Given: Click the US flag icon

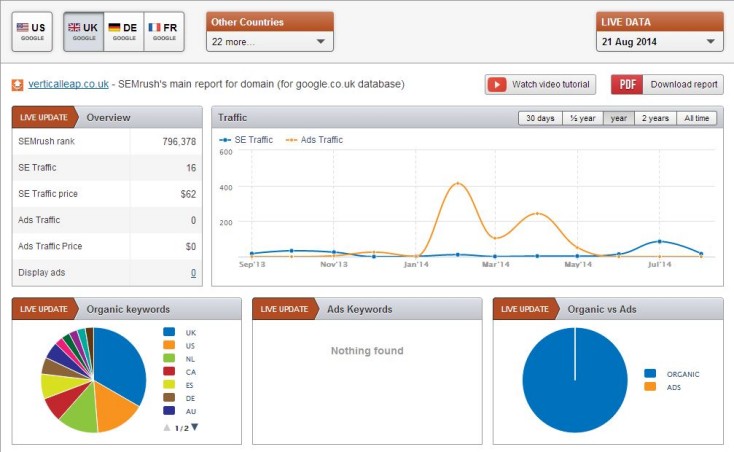Looking at the screenshot, I should point(22,27).
